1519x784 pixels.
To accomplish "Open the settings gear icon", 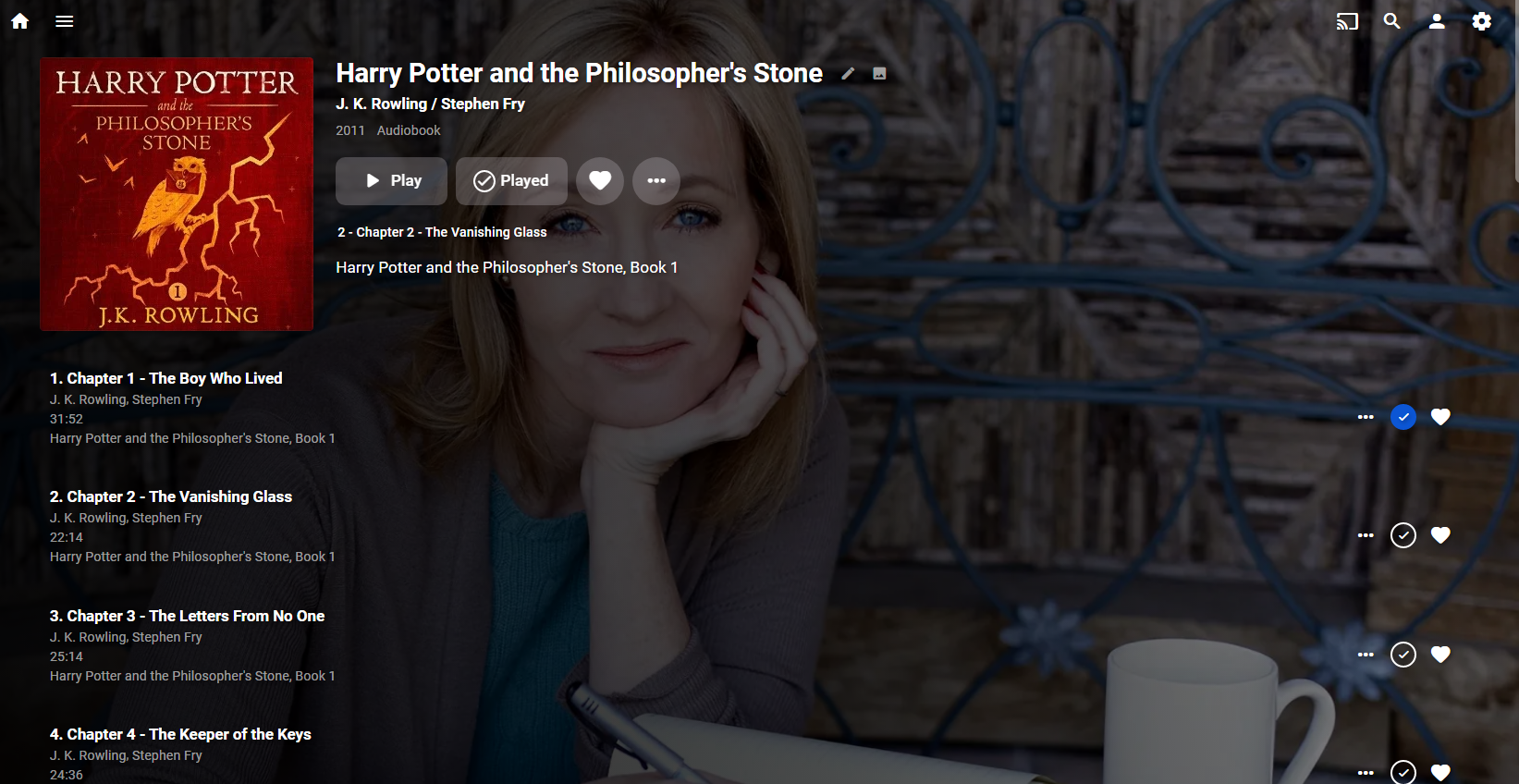I will [x=1481, y=21].
